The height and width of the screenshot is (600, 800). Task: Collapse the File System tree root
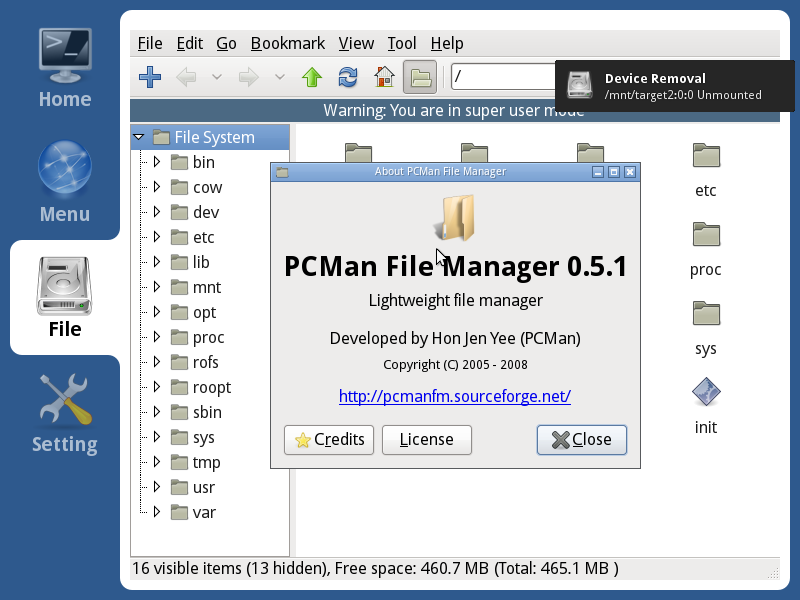tap(138, 137)
